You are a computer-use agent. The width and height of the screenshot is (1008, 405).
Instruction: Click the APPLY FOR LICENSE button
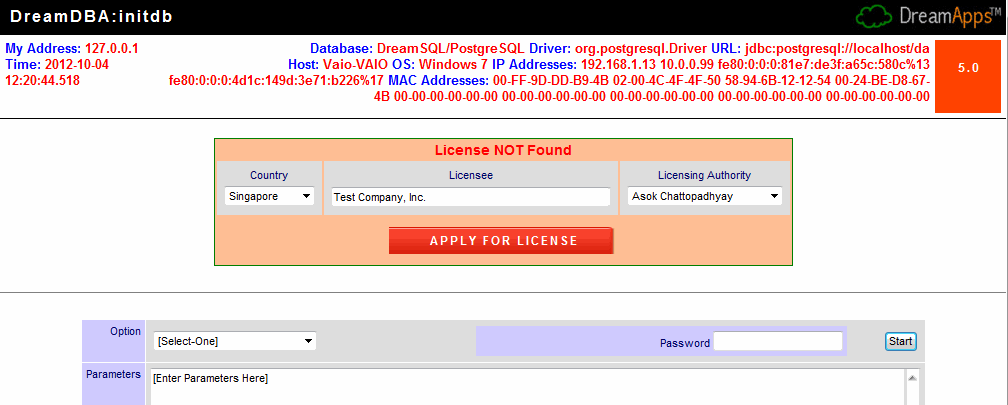point(501,240)
